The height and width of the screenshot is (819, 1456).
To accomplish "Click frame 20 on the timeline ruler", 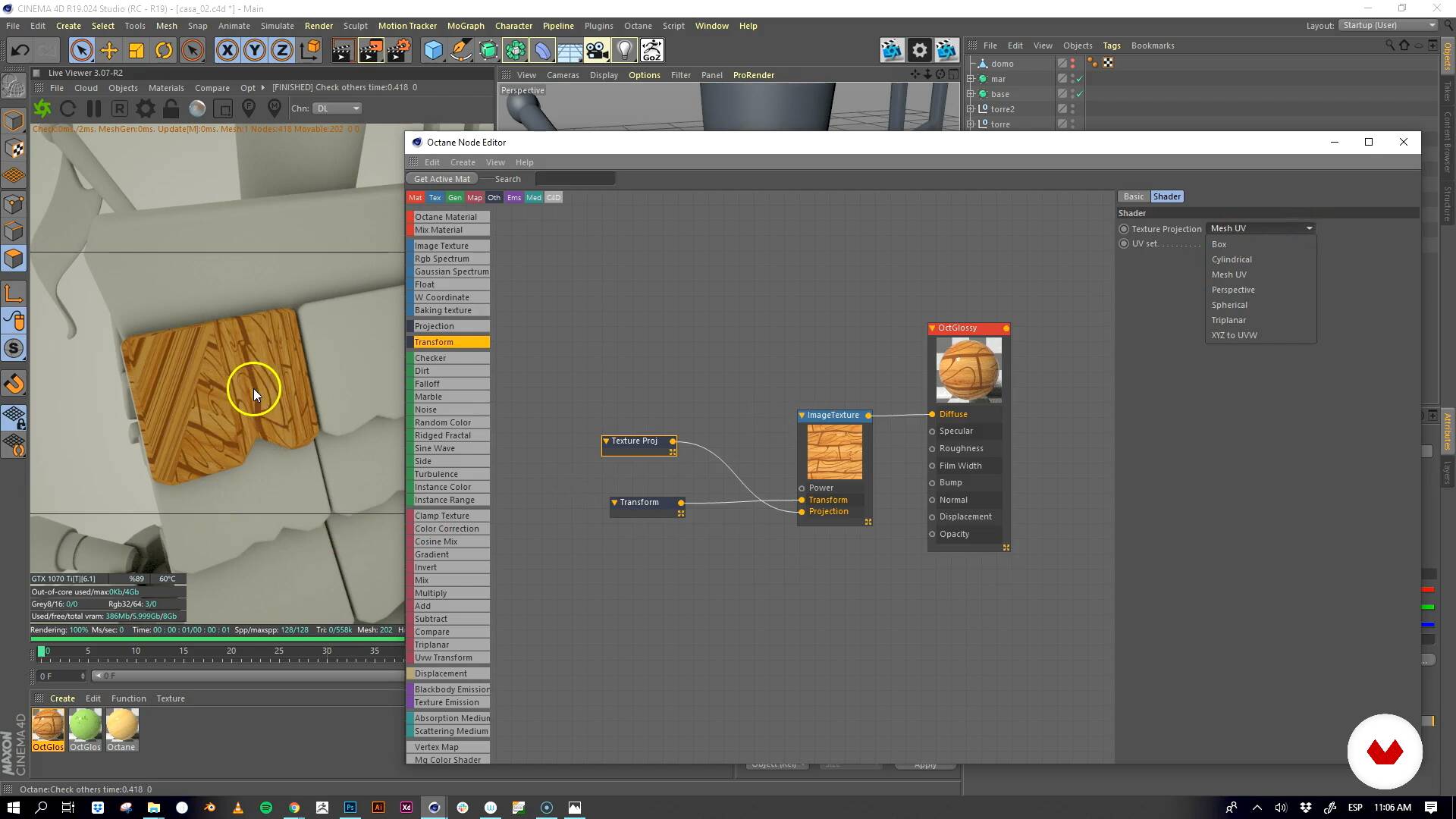I will tap(231, 651).
